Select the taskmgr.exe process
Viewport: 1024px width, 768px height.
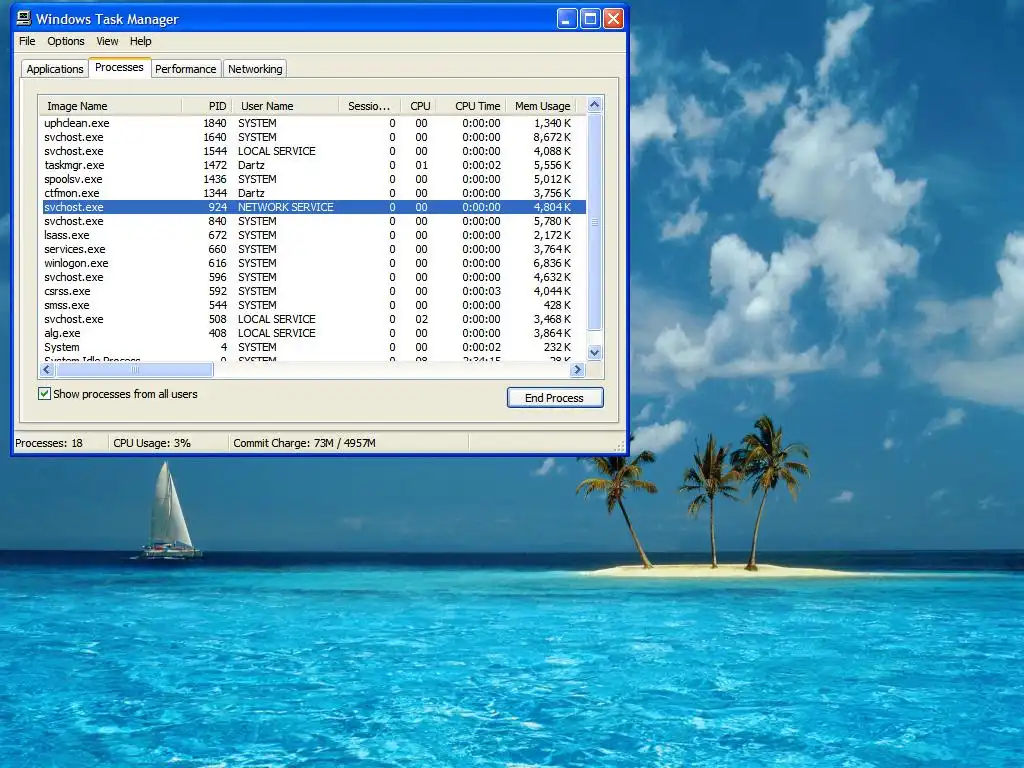point(312,165)
